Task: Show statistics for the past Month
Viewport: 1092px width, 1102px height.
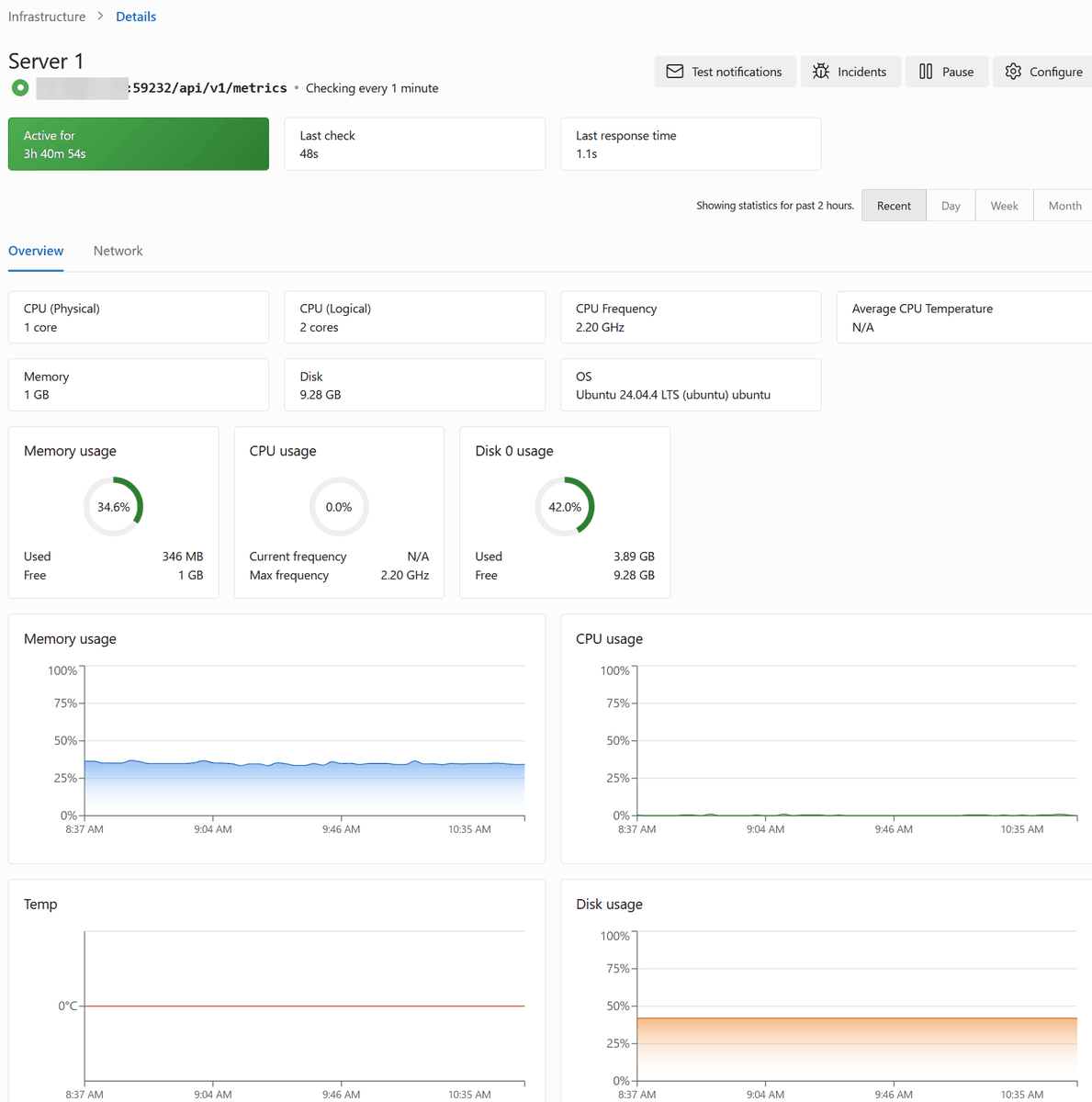Action: coord(1064,206)
